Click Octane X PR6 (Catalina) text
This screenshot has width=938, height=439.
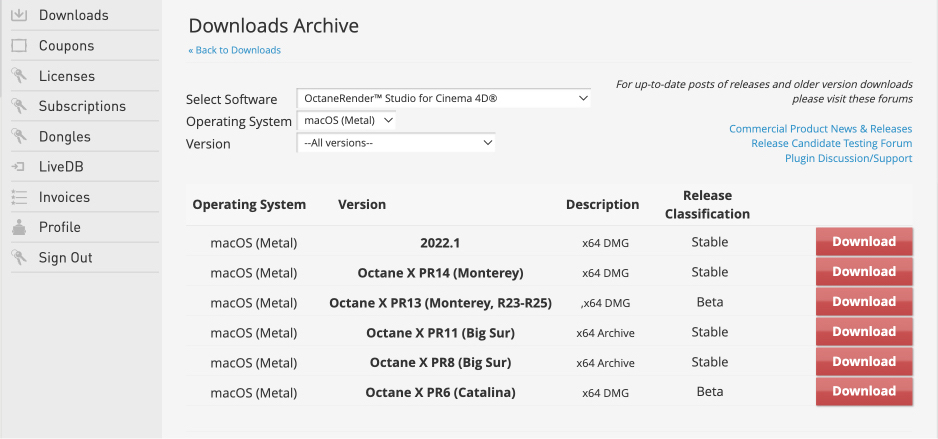click(x=440, y=393)
